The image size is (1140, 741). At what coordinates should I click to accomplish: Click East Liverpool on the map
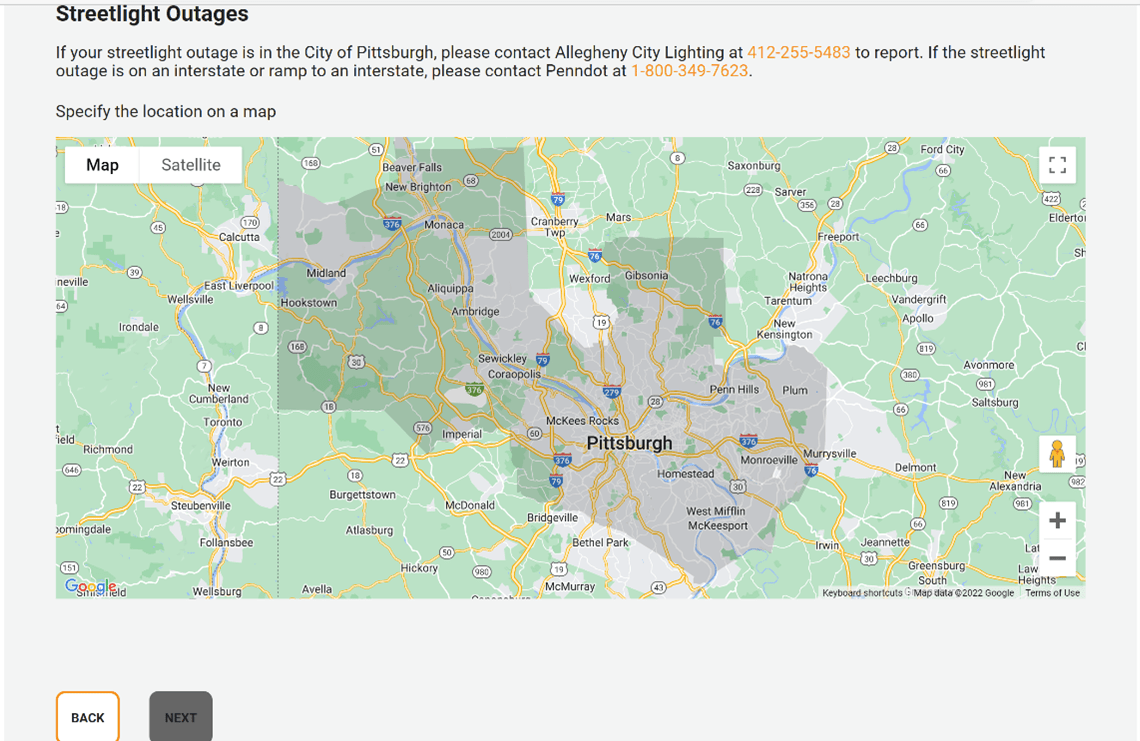(238, 285)
